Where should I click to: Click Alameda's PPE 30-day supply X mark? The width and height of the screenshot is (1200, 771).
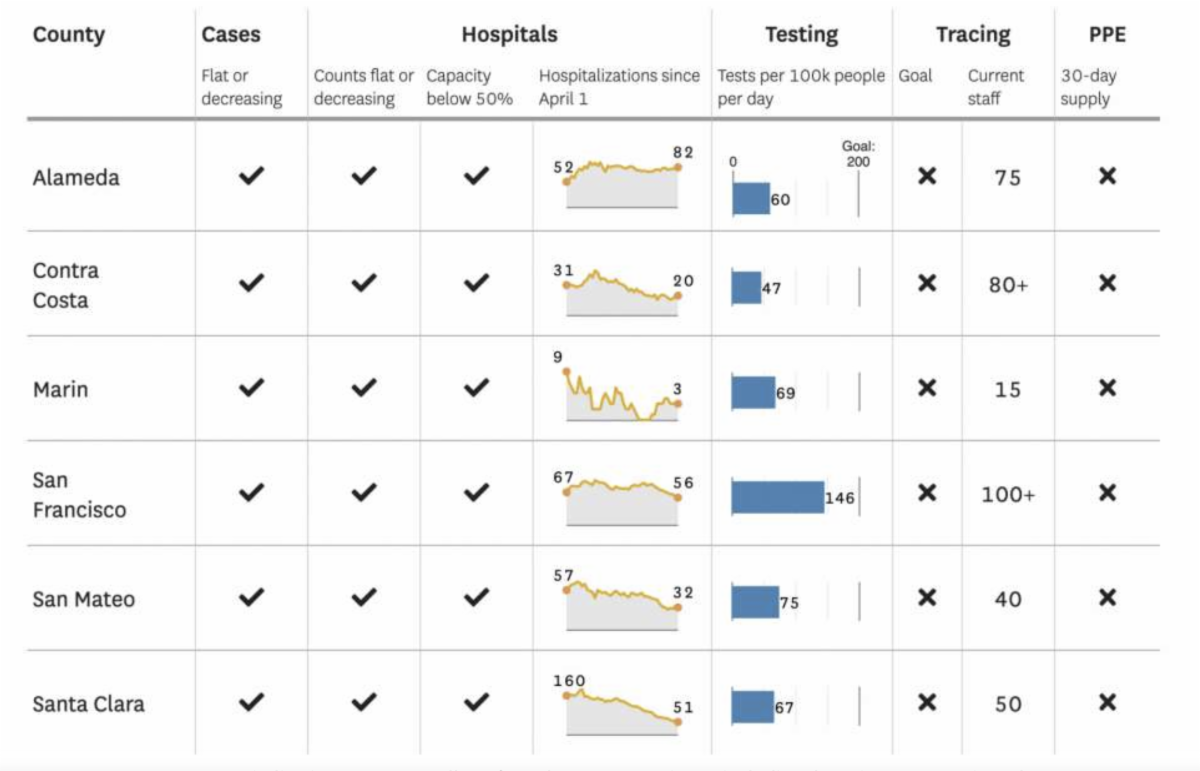click(1107, 176)
